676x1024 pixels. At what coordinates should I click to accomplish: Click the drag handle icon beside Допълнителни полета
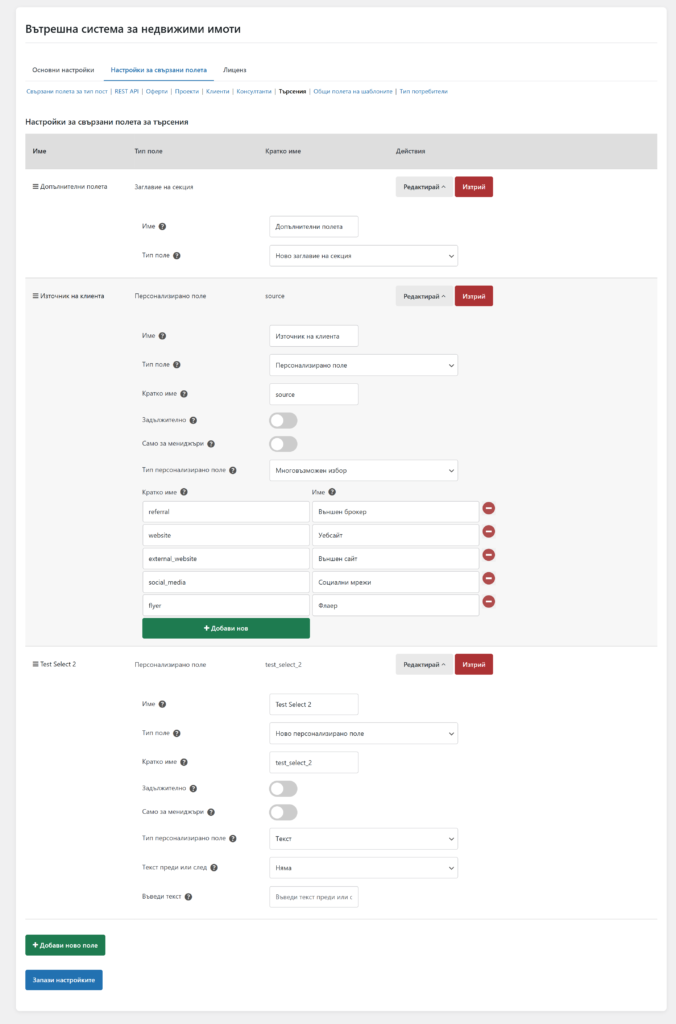(36, 186)
